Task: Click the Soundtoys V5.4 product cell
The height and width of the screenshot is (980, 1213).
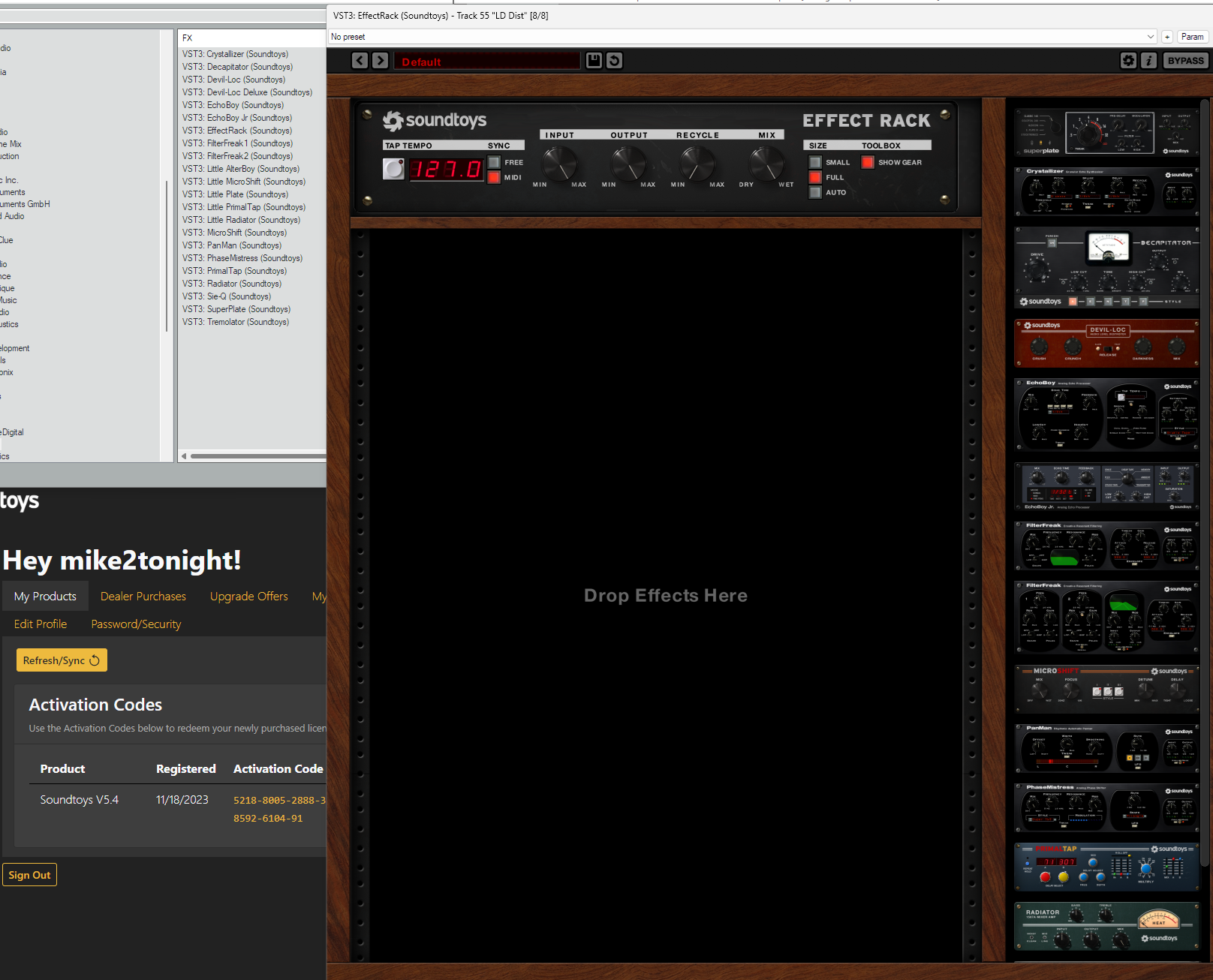Action: click(x=80, y=800)
